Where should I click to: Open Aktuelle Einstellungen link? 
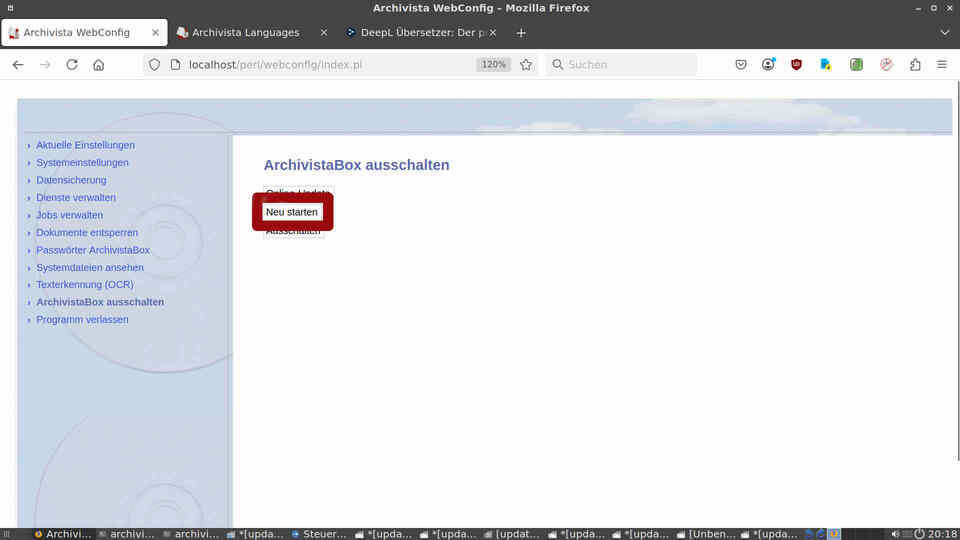(x=85, y=145)
